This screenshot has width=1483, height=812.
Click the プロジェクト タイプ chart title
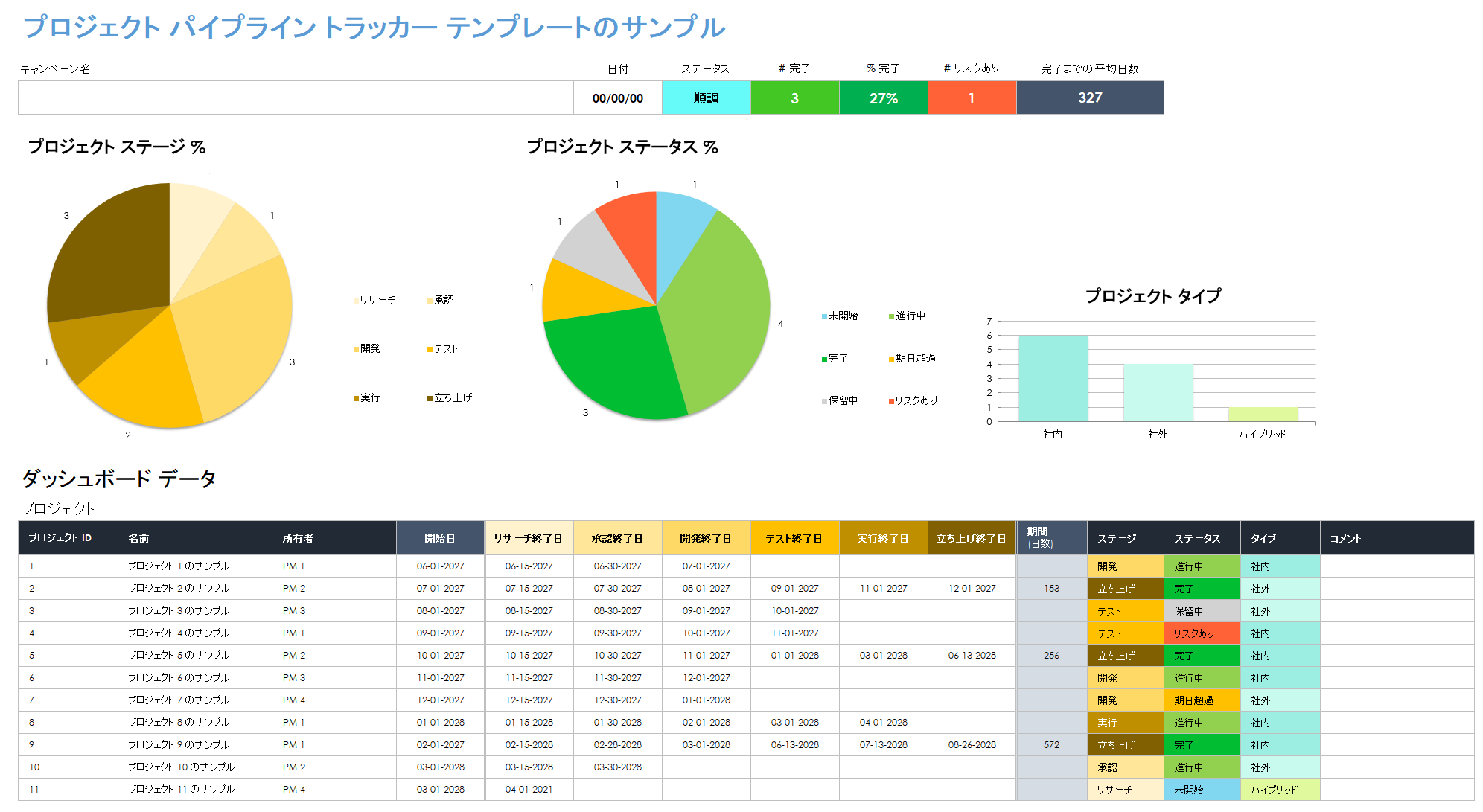click(x=1152, y=295)
